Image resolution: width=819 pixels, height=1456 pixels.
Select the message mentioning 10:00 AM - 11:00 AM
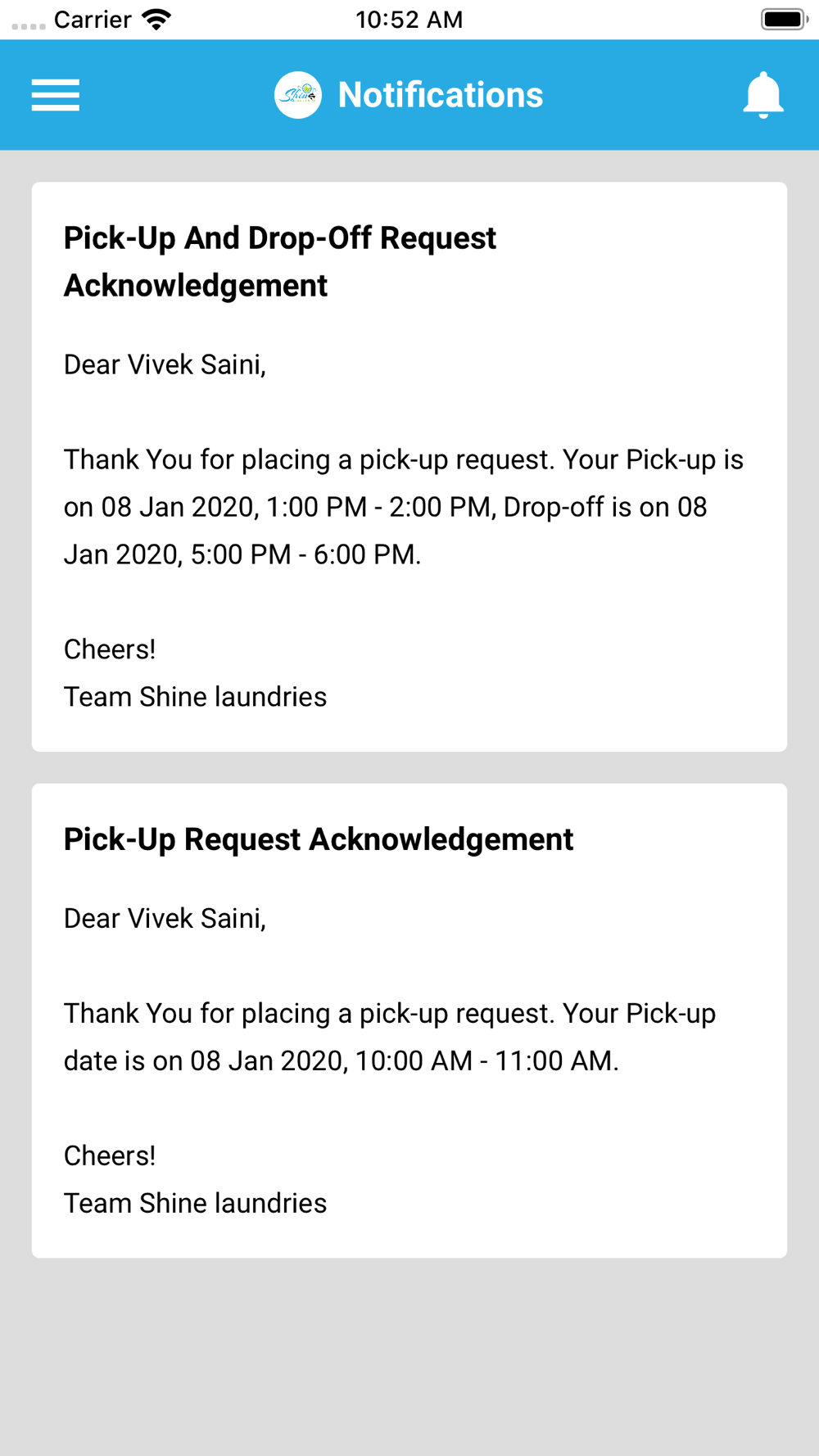pos(390,1037)
